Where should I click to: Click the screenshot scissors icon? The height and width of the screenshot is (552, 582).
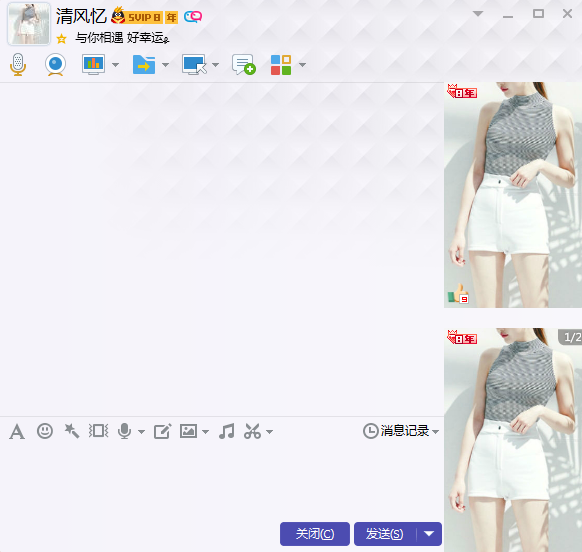(252, 431)
